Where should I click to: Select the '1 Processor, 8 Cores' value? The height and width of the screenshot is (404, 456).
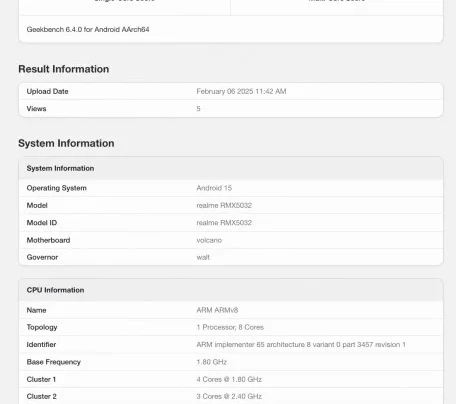pos(230,327)
